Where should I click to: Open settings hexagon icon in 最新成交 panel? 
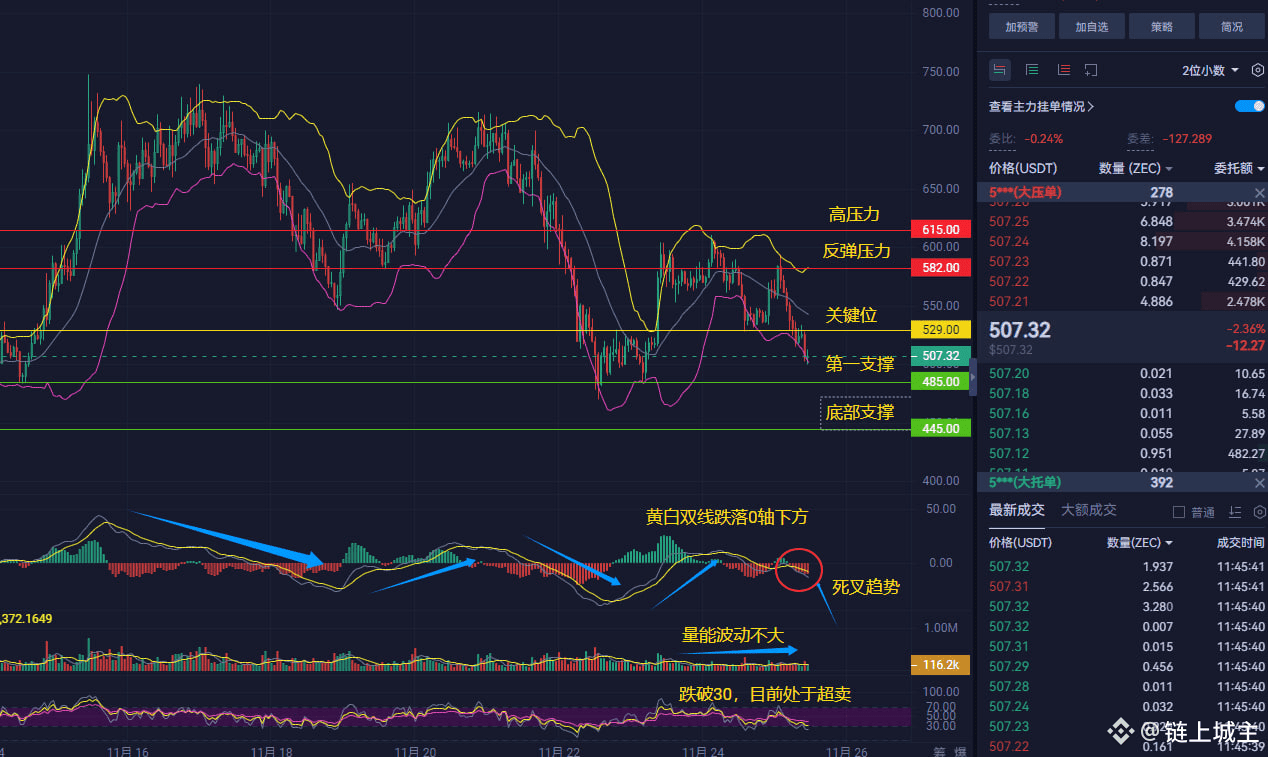(x=1258, y=512)
